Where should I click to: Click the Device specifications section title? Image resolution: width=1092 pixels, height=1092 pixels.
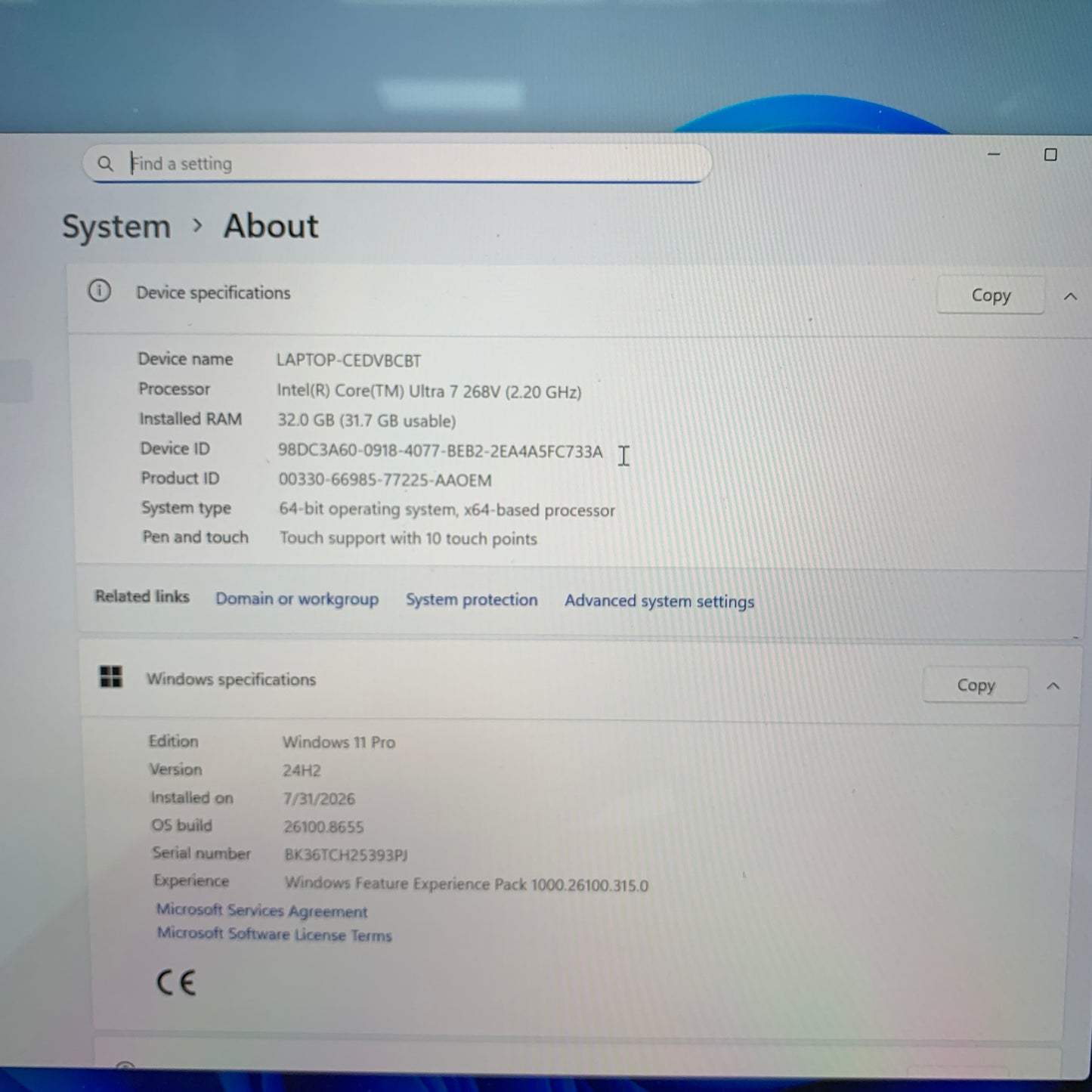(213, 292)
